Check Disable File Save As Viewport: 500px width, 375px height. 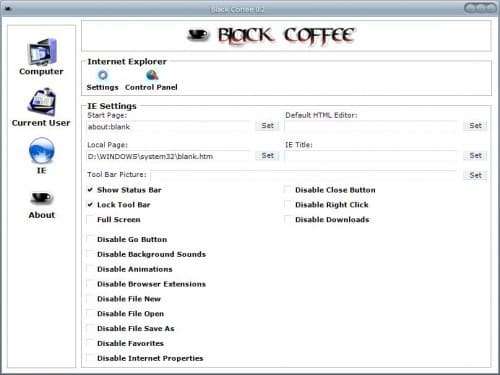[90, 328]
